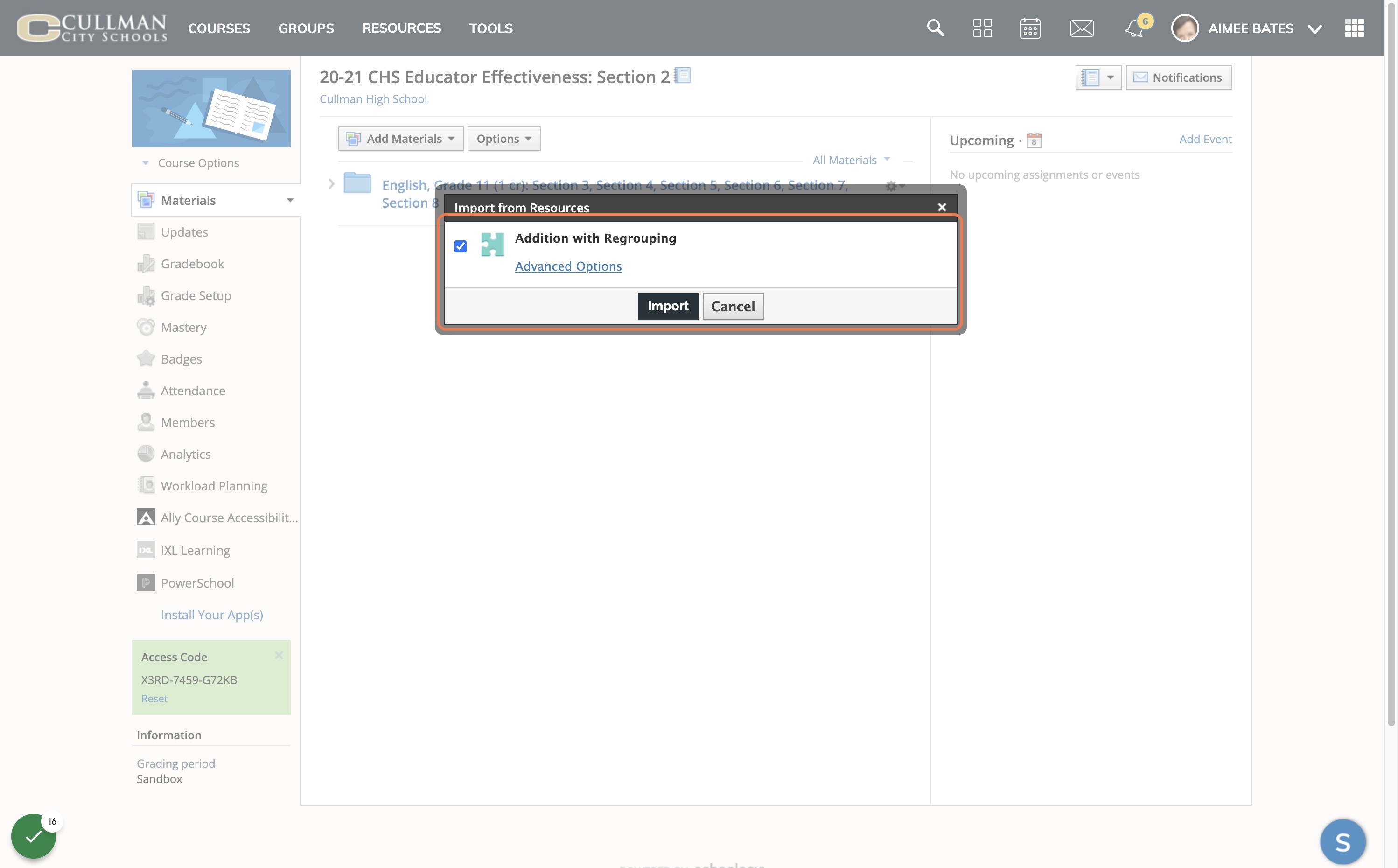The image size is (1398, 868).
Task: Open messages envelope icon
Action: point(1082,28)
